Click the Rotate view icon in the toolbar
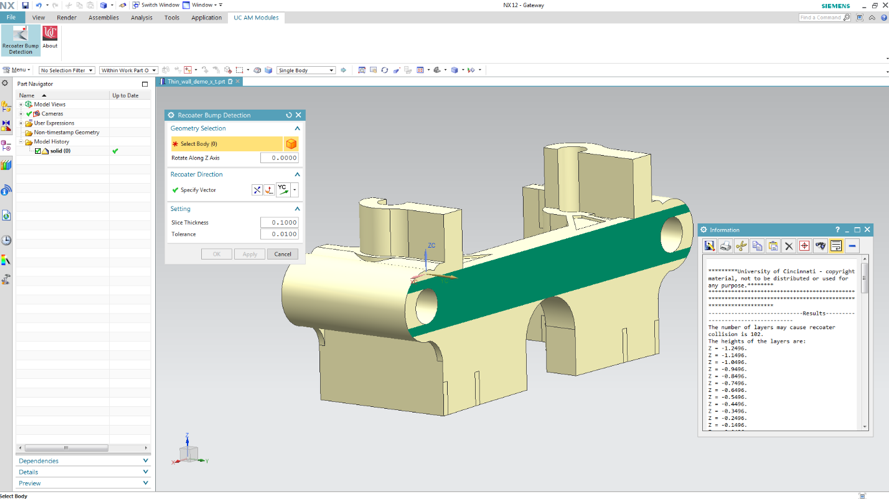The image size is (889, 499). click(x=384, y=70)
